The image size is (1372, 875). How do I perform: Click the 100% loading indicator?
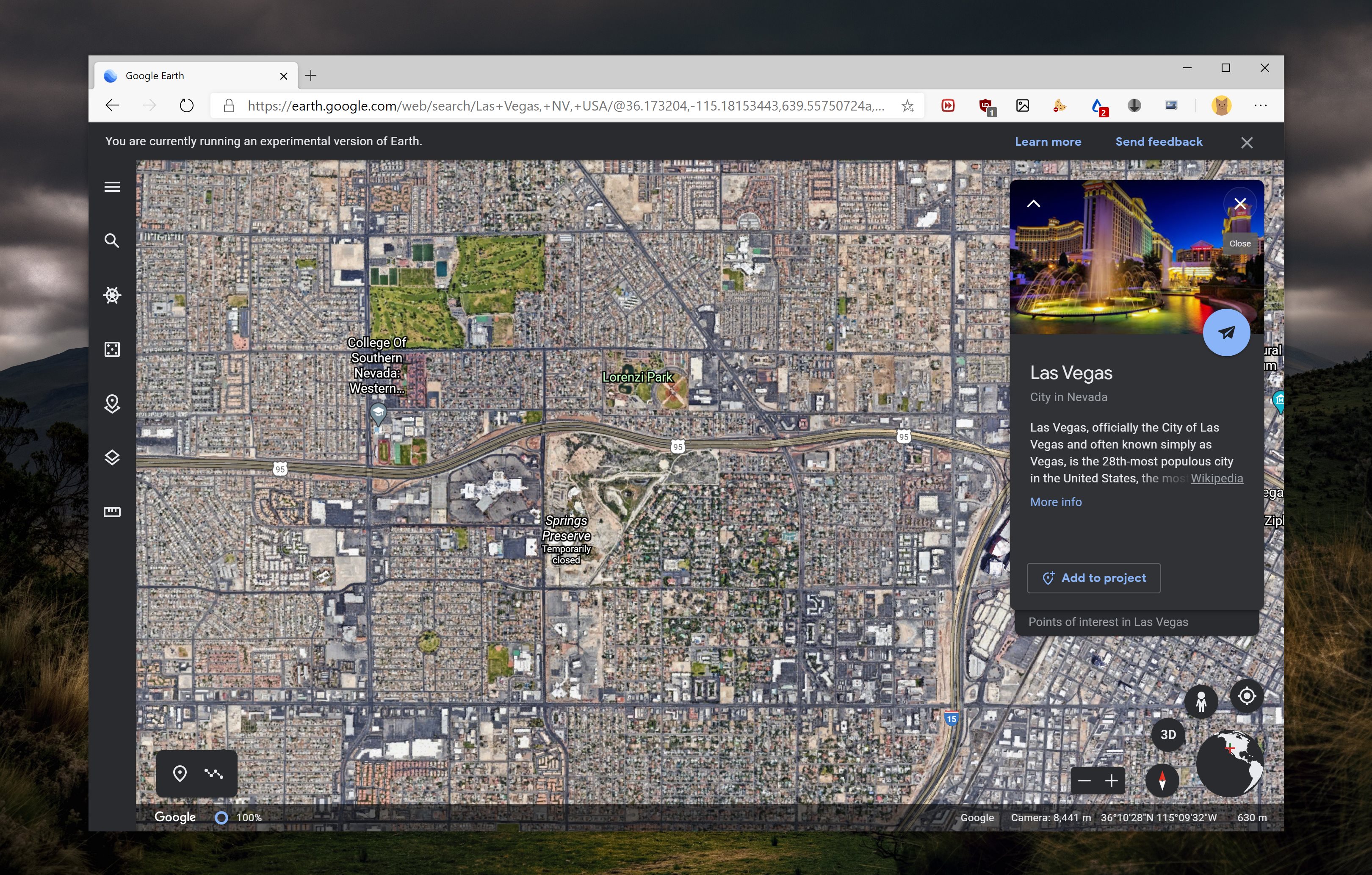(238, 817)
